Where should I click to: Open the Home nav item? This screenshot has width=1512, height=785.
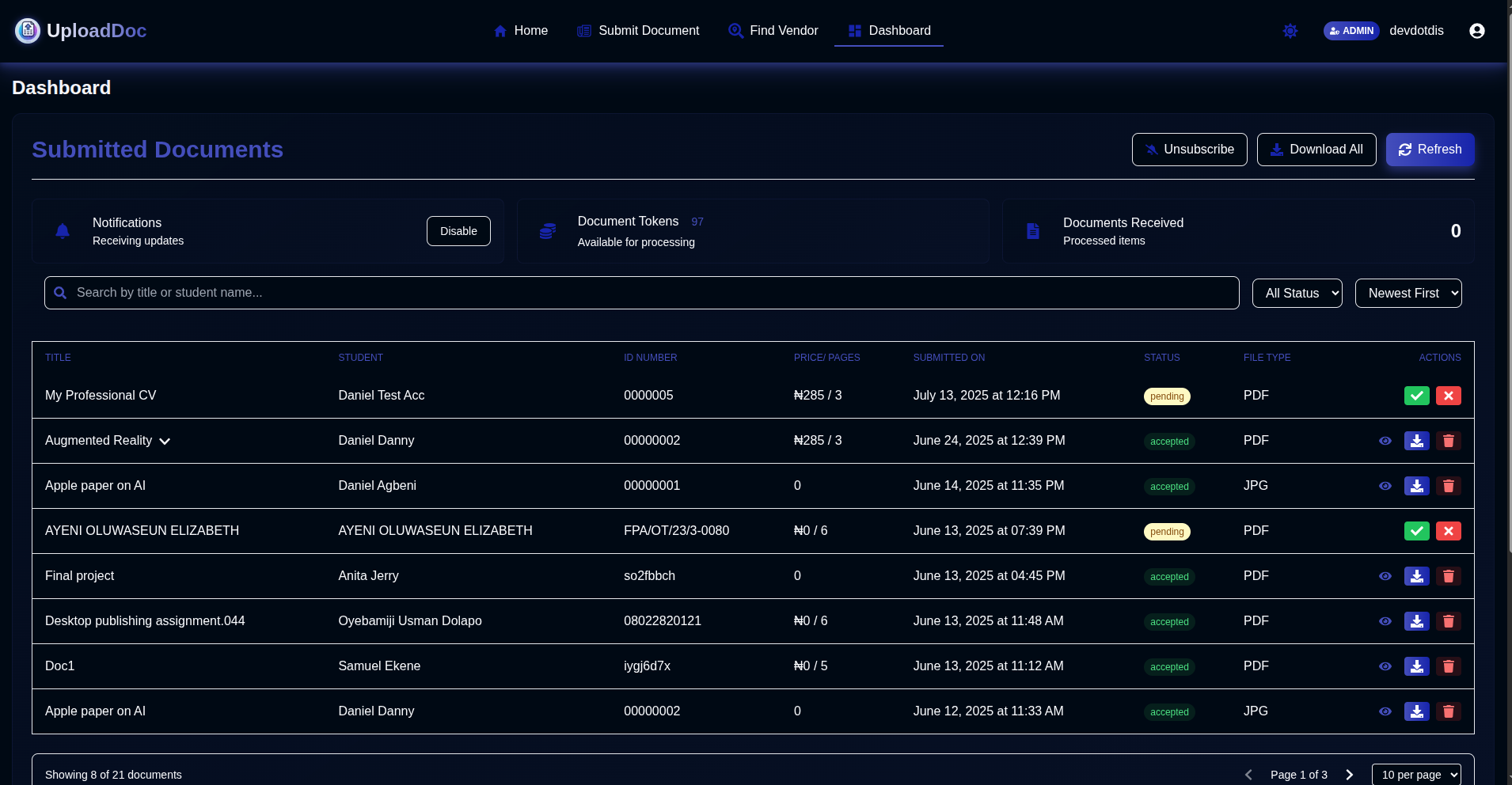[x=520, y=31]
